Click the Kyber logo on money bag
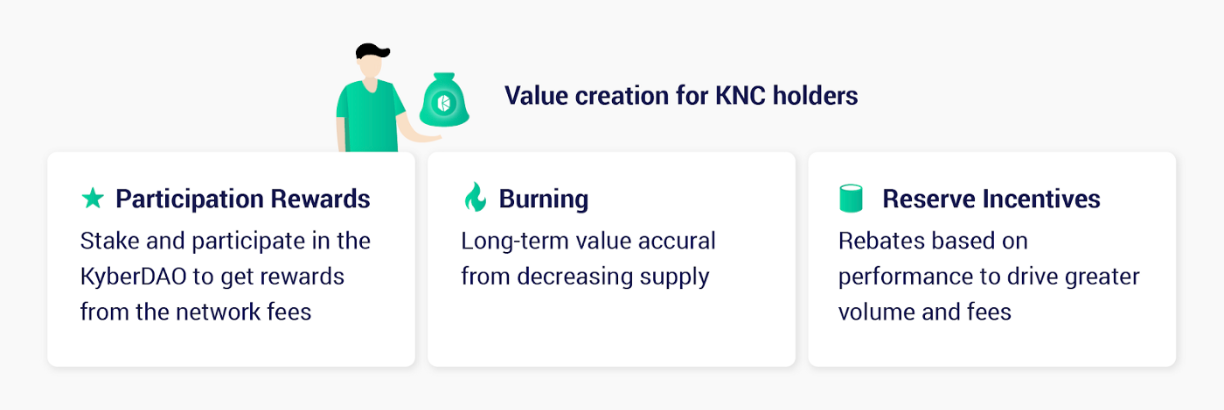 click(x=443, y=104)
